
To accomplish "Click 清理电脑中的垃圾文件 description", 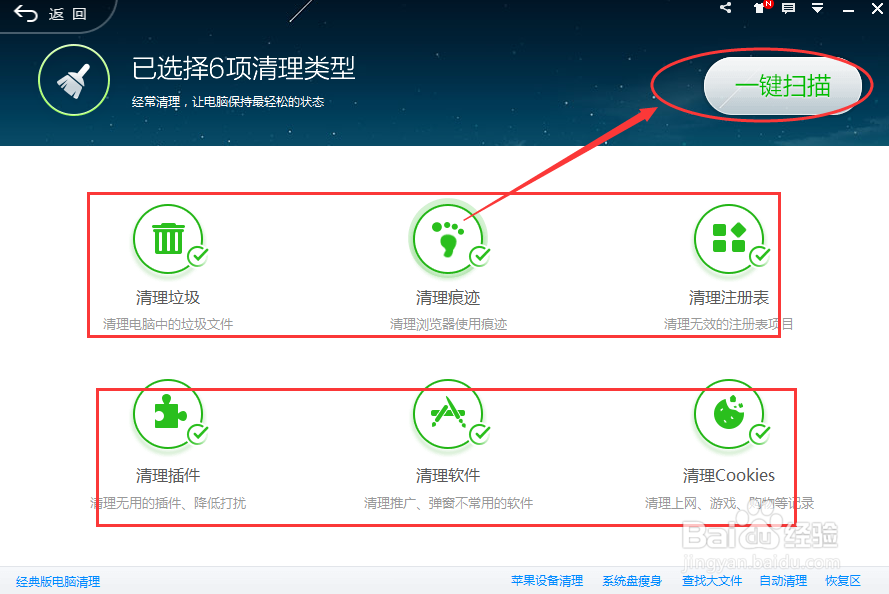I will coord(168,324).
